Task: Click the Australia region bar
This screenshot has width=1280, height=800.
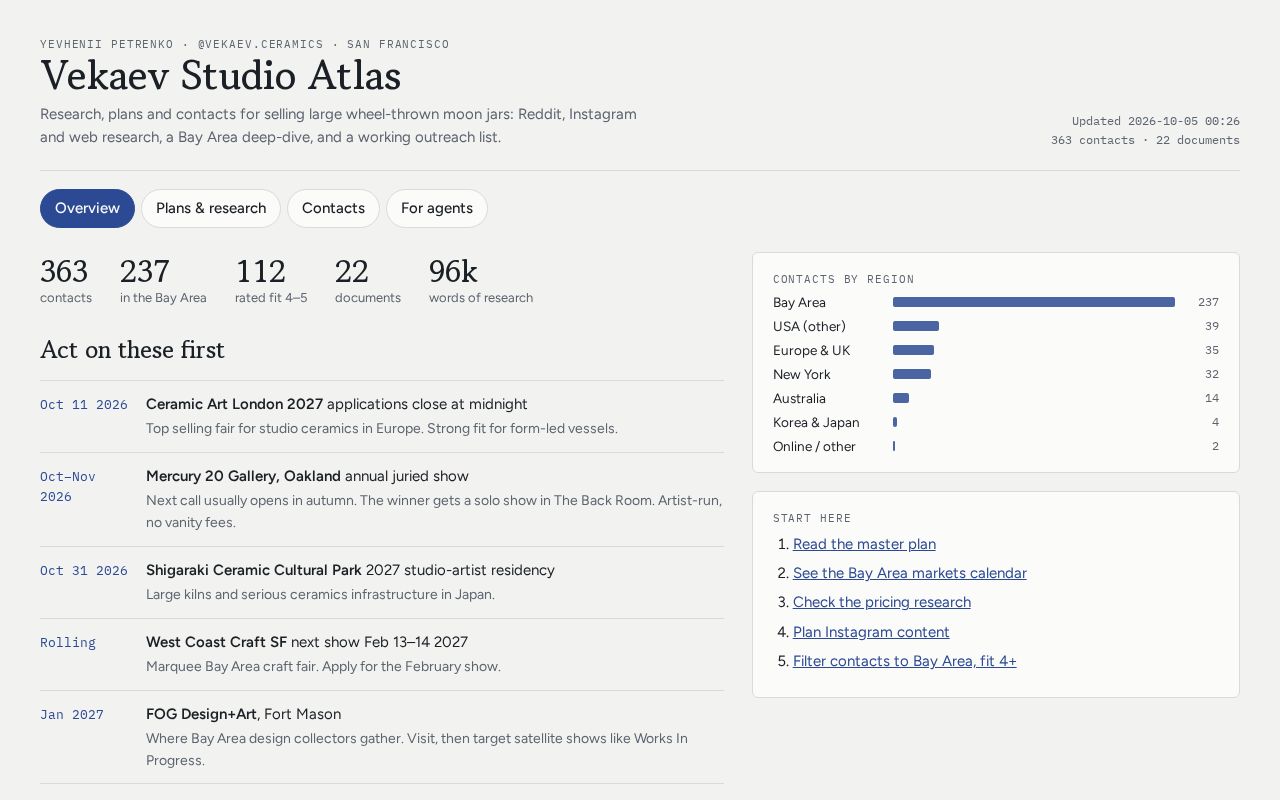Action: tap(901, 398)
